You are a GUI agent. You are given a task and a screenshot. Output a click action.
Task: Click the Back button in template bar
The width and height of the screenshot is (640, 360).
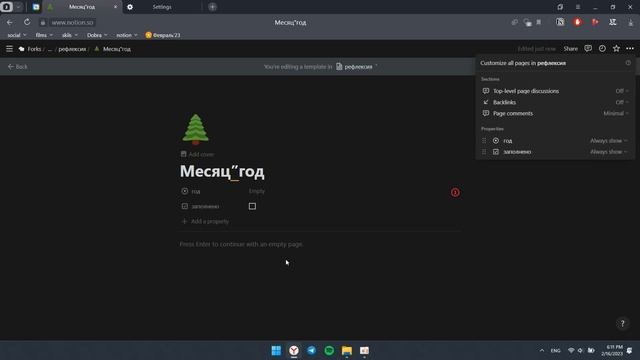[18, 67]
